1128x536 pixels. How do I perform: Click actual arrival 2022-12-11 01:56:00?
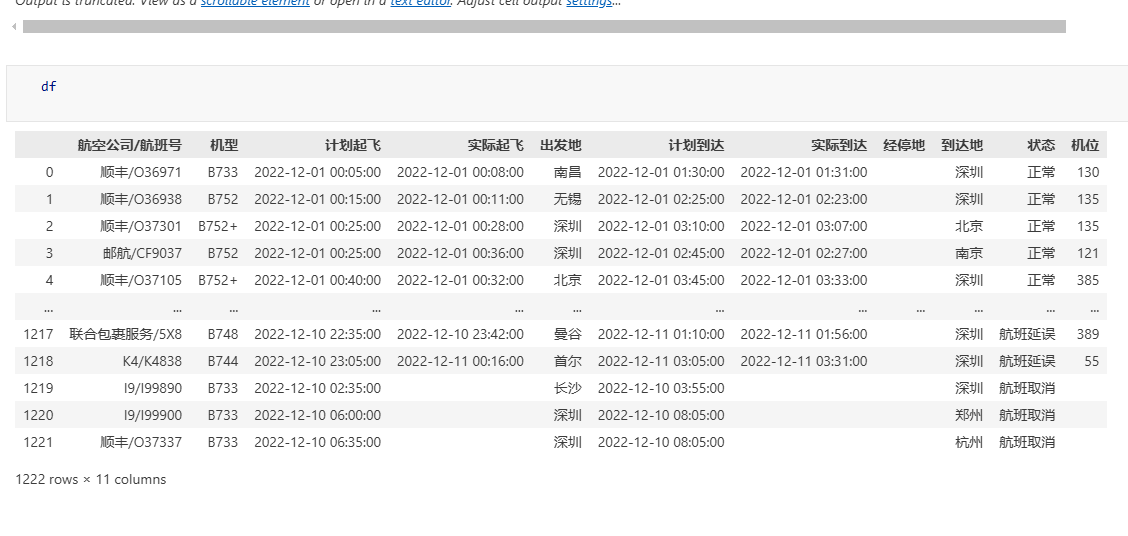[804, 334]
